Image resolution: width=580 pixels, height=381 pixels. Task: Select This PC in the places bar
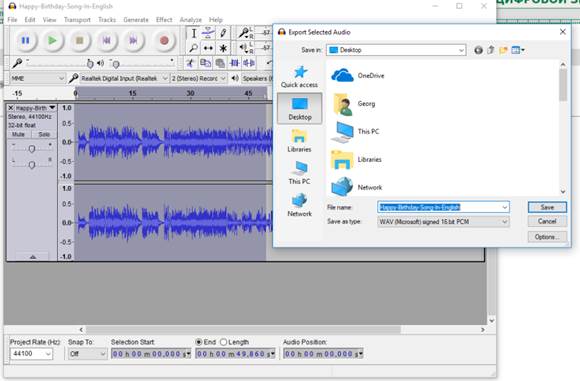[x=299, y=173]
